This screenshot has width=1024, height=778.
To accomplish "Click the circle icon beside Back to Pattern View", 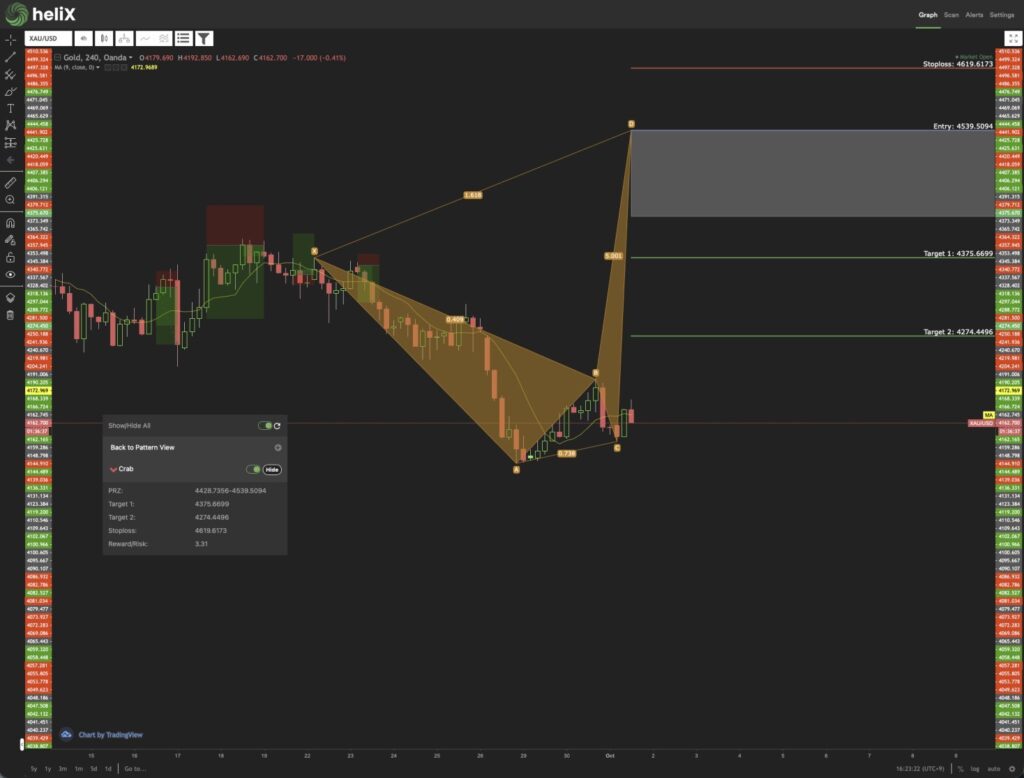I will (x=278, y=447).
